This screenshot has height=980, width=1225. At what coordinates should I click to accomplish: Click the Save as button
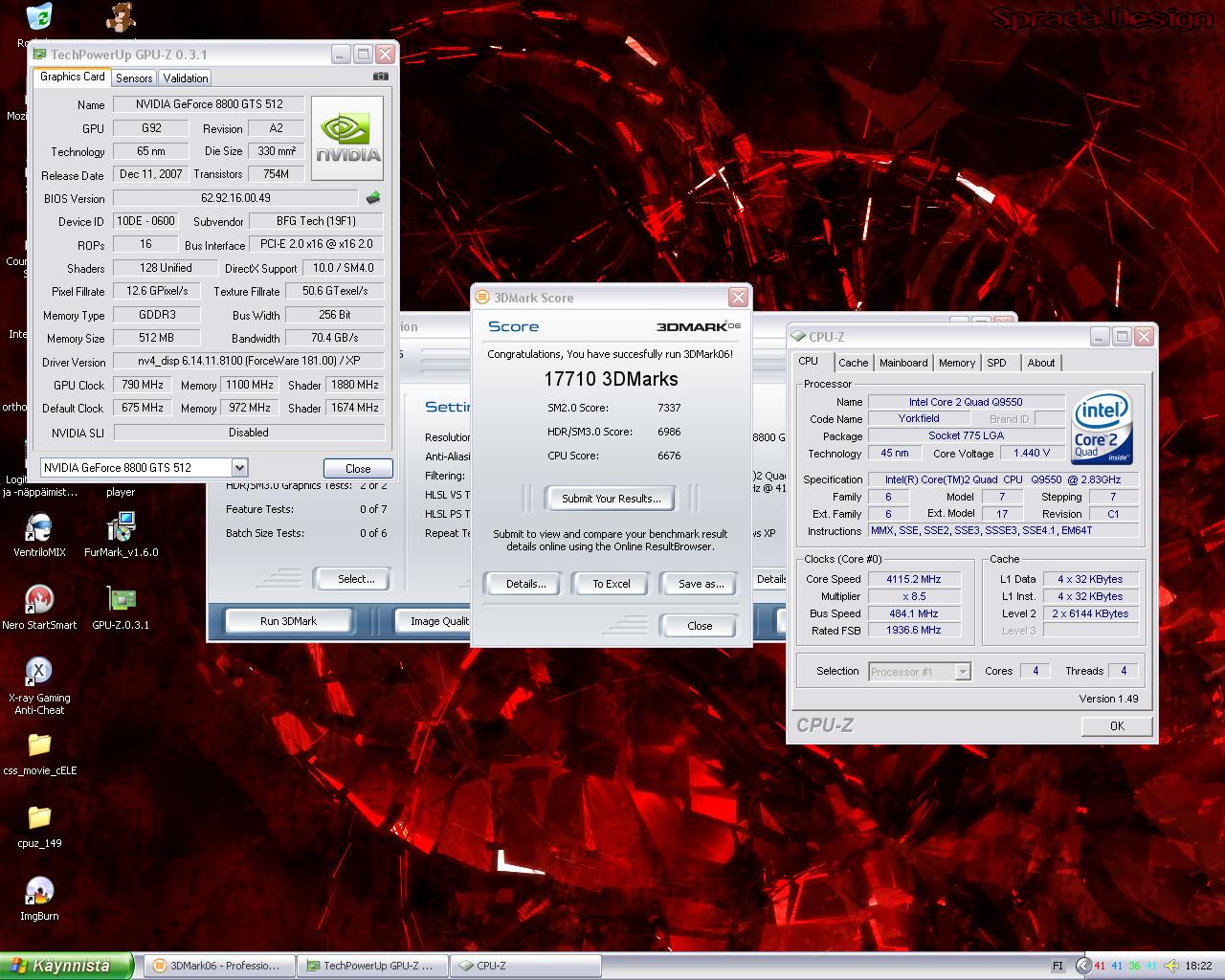(701, 584)
